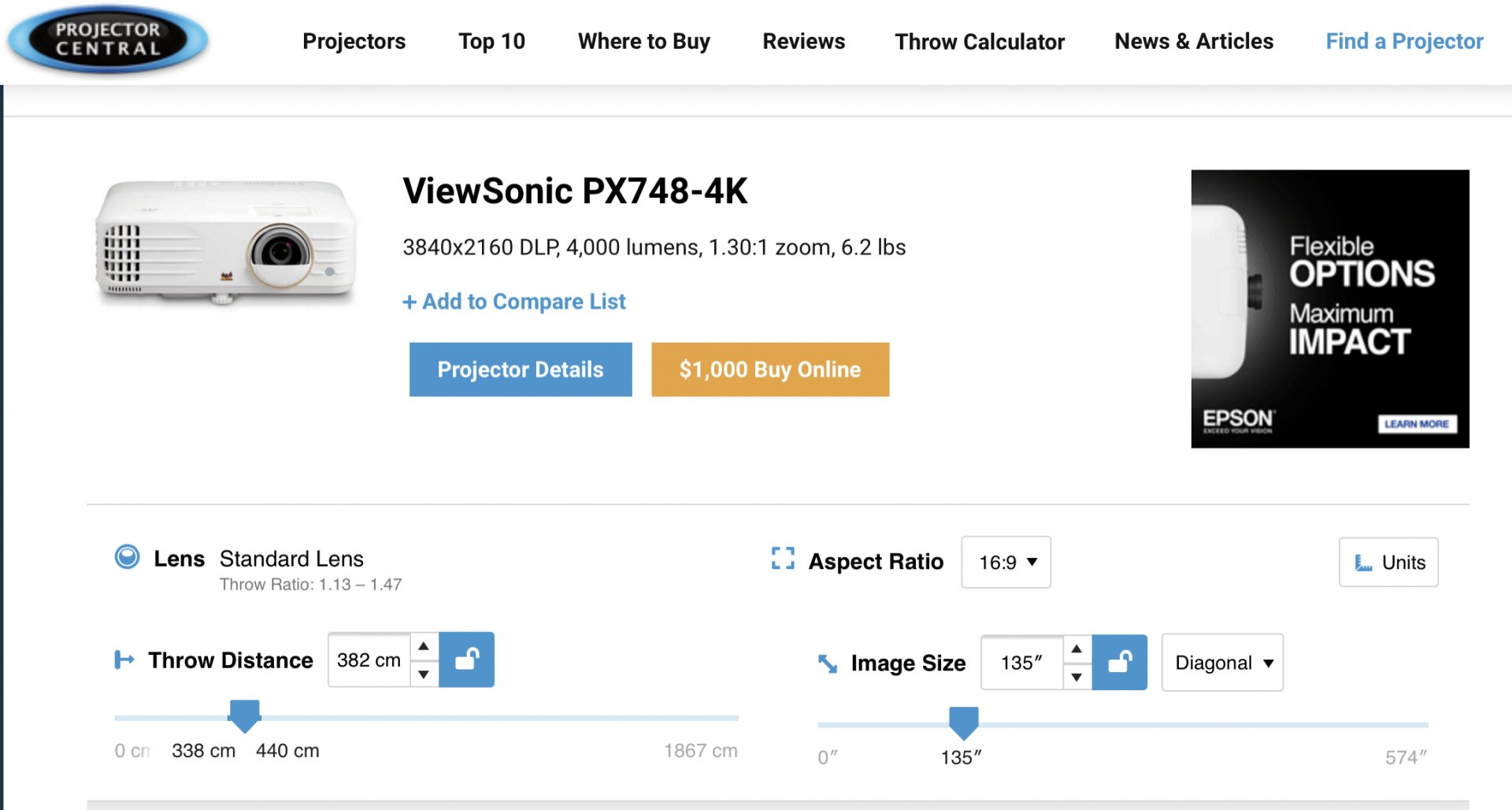Click the Find a Projector link
This screenshot has height=810, width=1512.
click(1405, 41)
